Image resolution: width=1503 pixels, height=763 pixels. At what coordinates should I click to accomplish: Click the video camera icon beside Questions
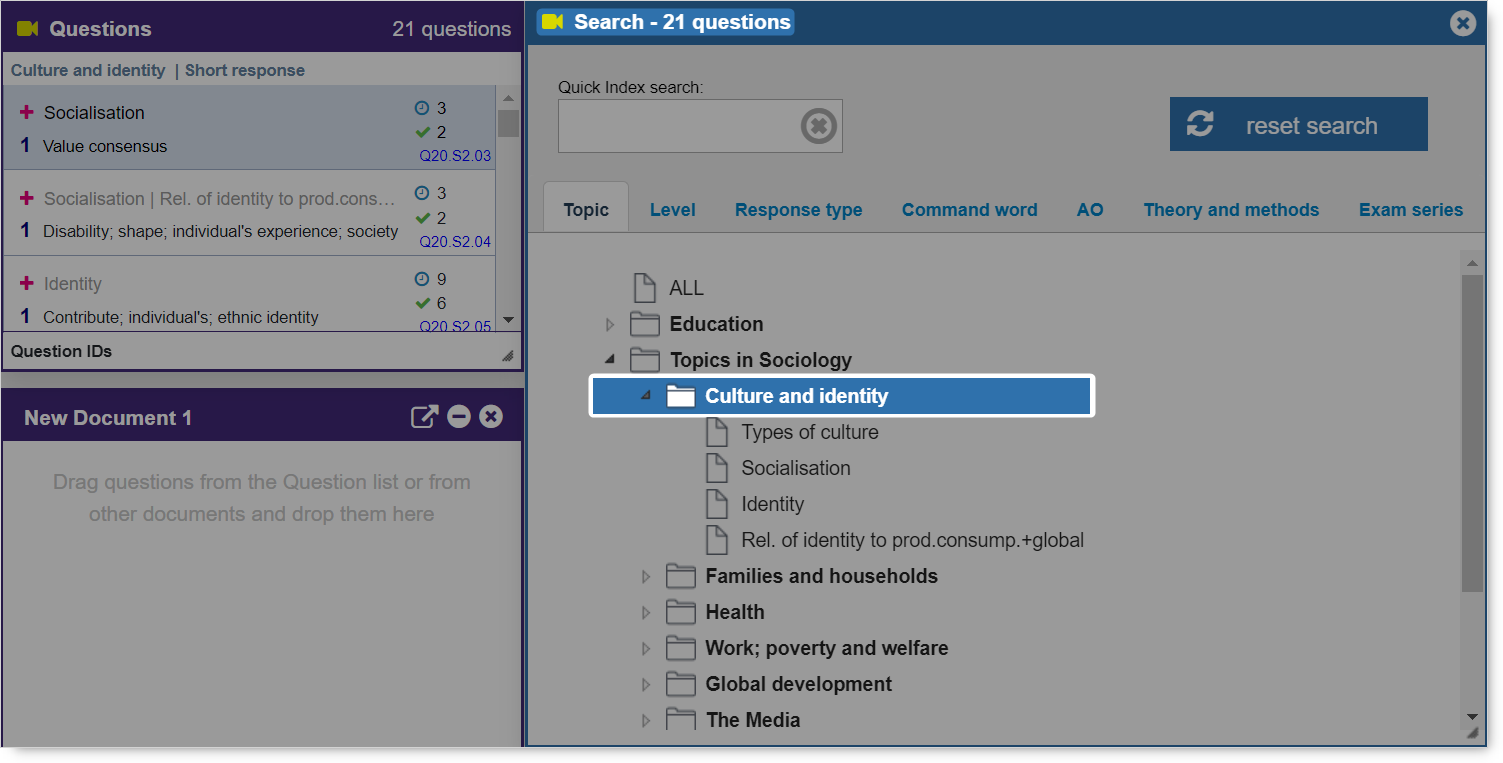28,29
